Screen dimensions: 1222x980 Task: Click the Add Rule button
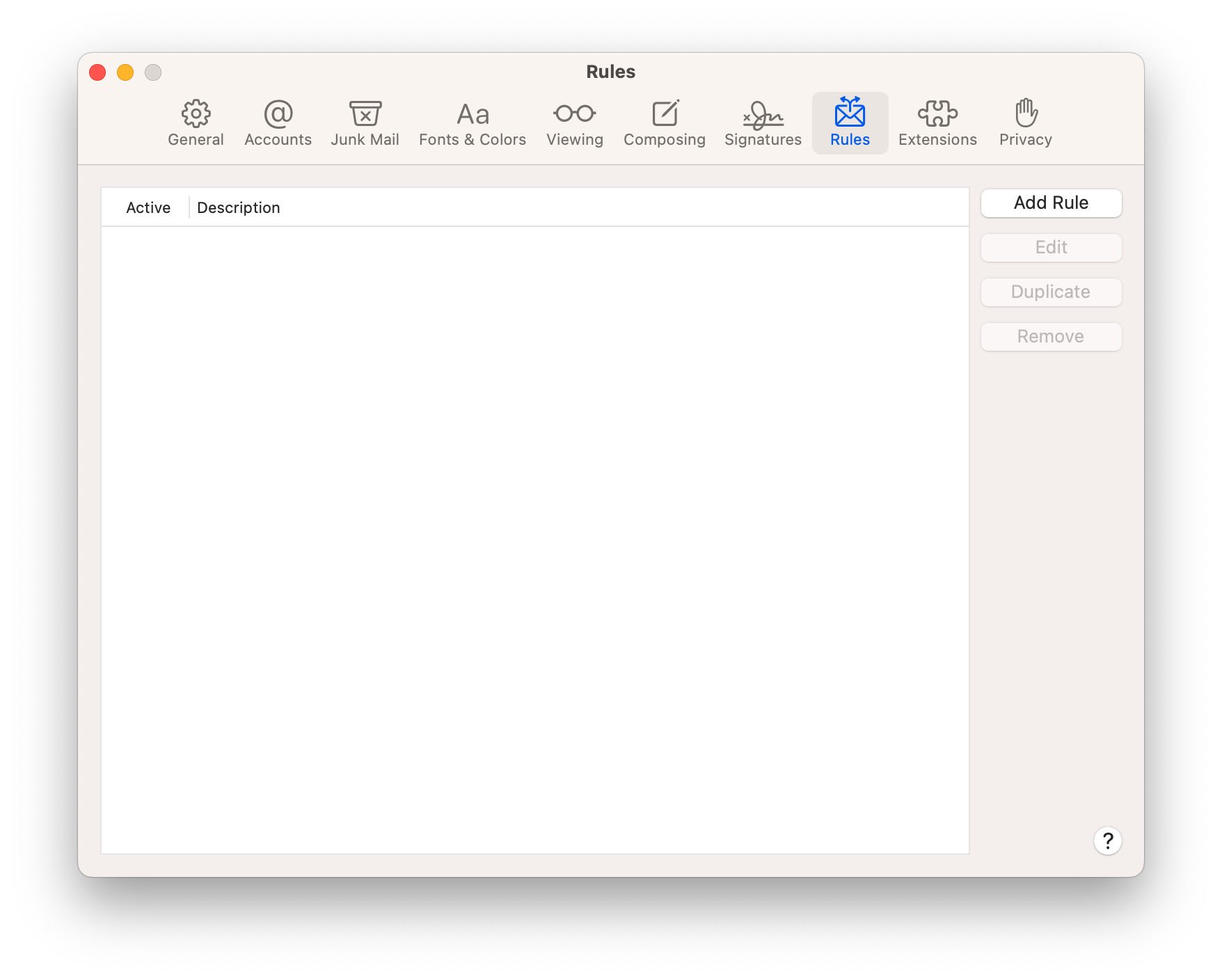coord(1051,203)
